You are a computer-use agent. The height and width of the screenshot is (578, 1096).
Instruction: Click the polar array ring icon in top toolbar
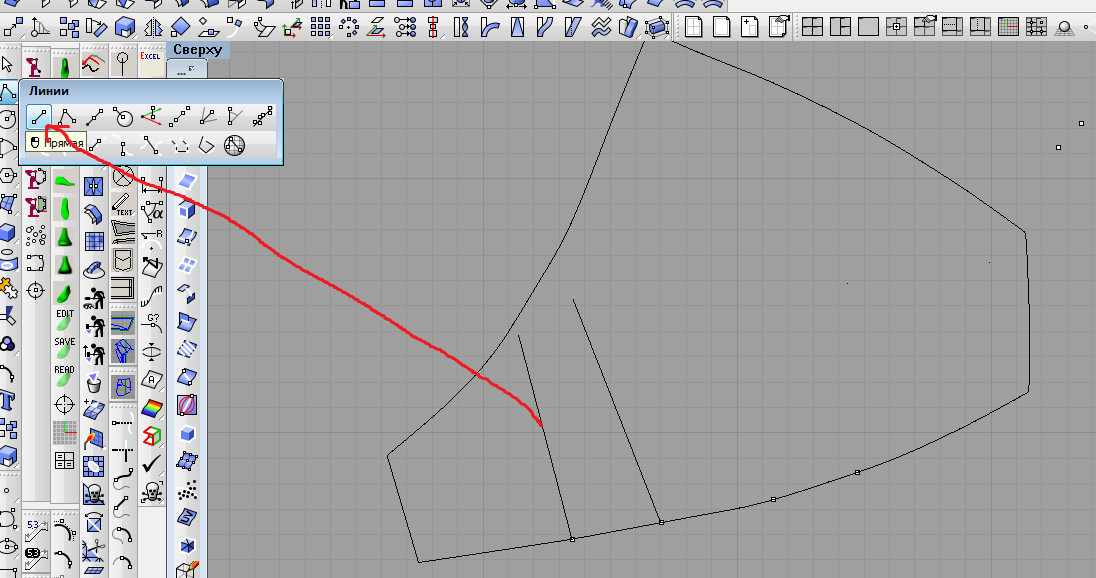(x=348, y=27)
